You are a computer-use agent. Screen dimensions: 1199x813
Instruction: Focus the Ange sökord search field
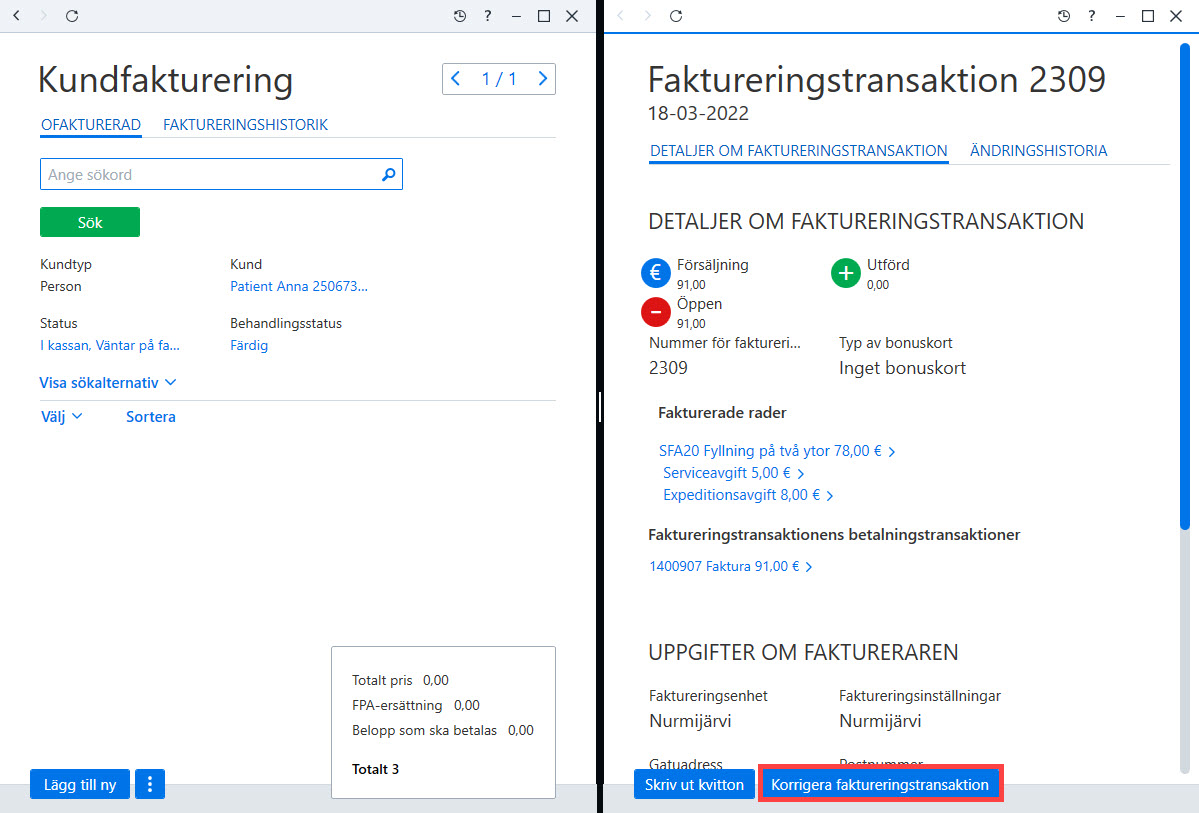[221, 174]
